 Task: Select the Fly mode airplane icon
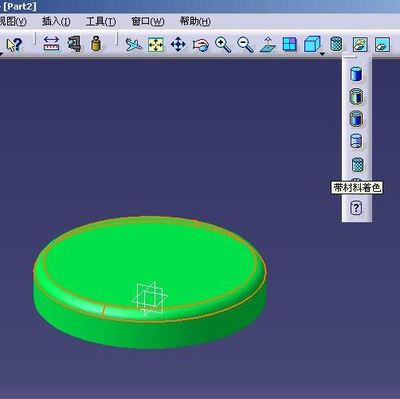tap(133, 44)
